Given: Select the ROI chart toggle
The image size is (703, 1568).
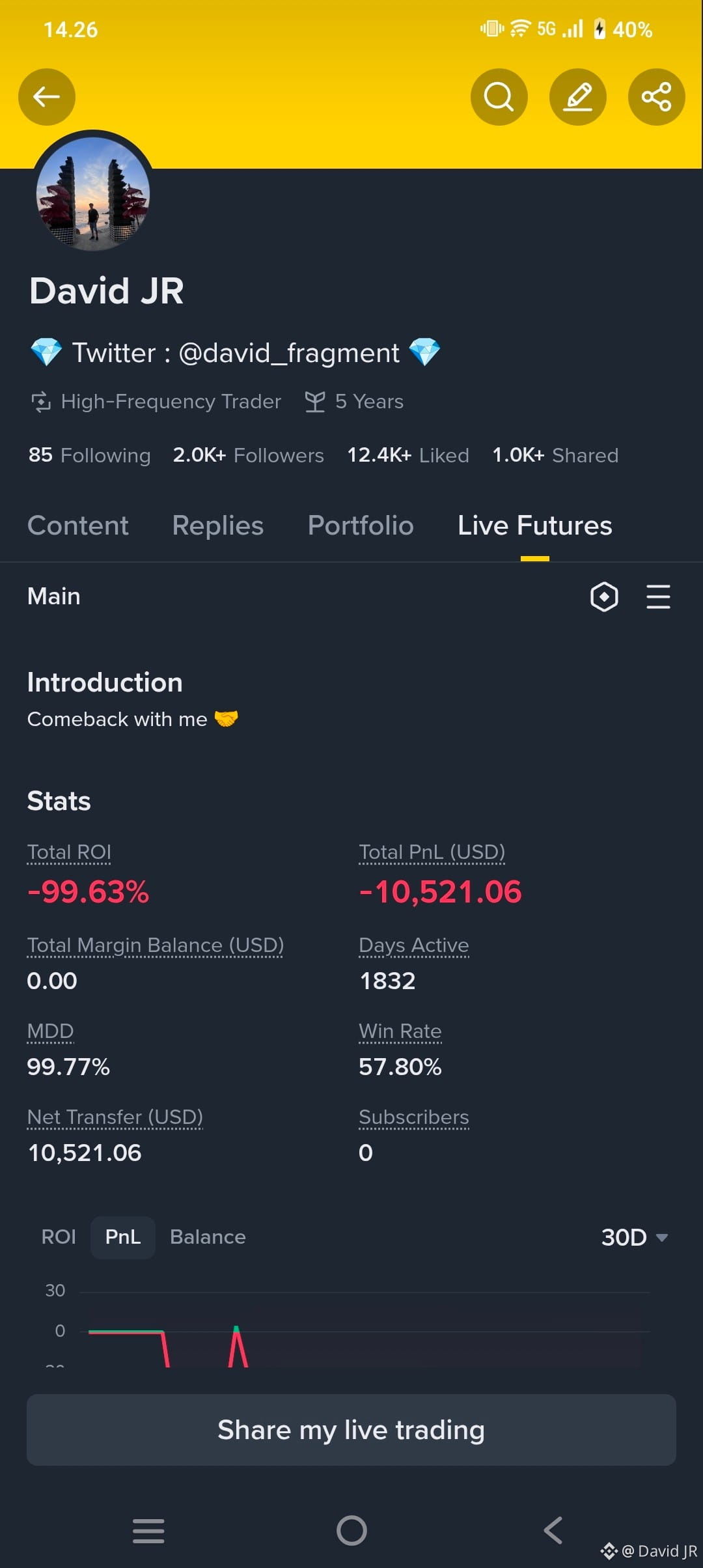Looking at the screenshot, I should pos(59,1237).
